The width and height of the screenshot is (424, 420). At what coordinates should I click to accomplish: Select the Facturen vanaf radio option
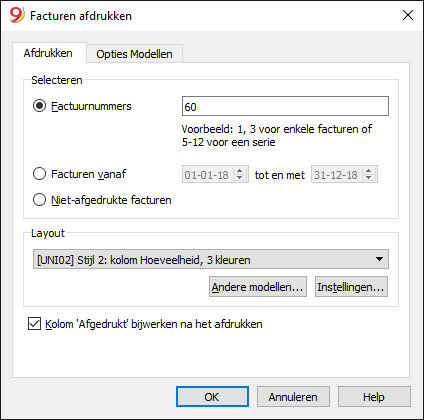tap(39, 174)
